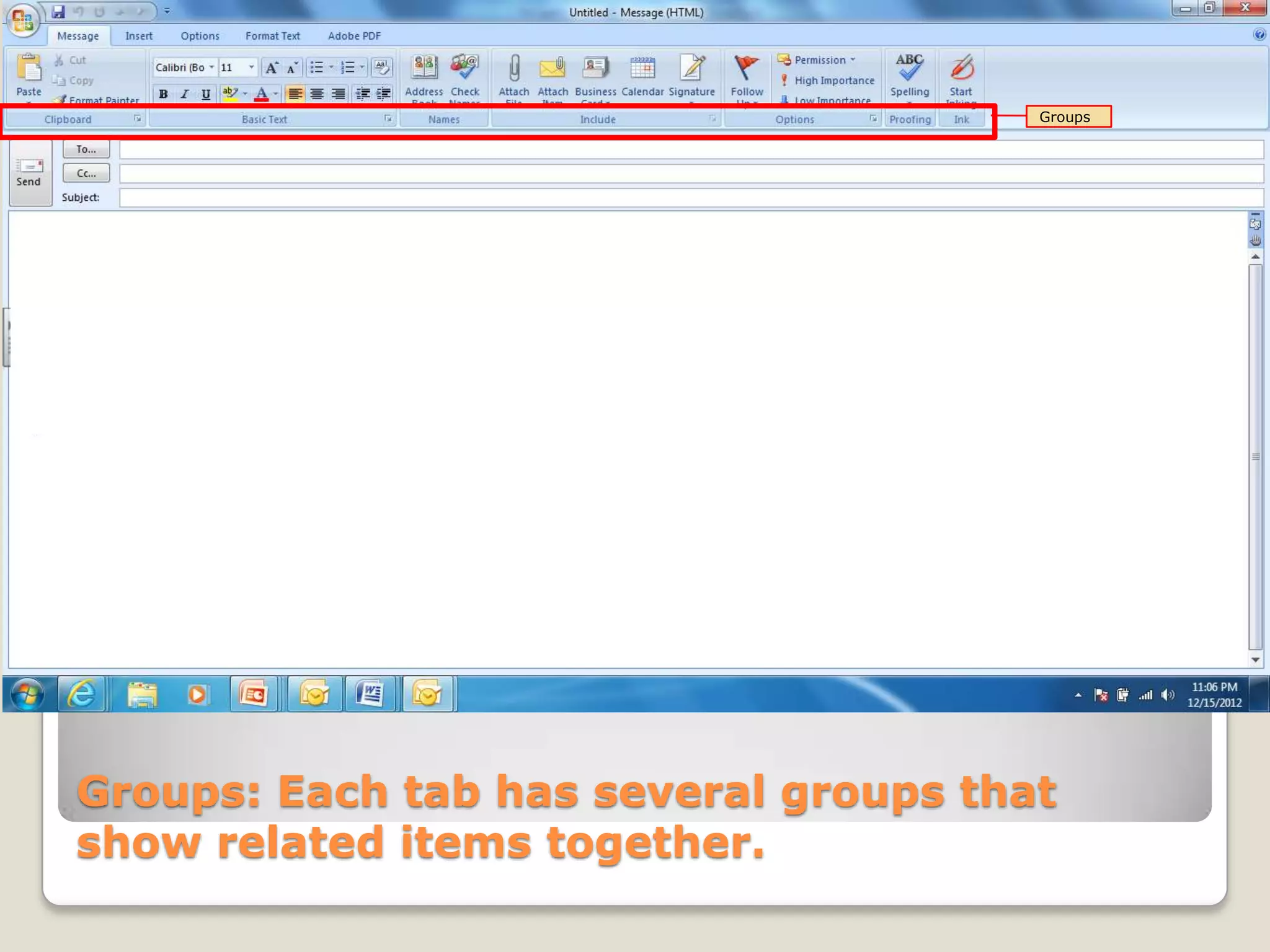The image size is (1270, 952).
Task: Shrink font size
Action: (x=291, y=68)
